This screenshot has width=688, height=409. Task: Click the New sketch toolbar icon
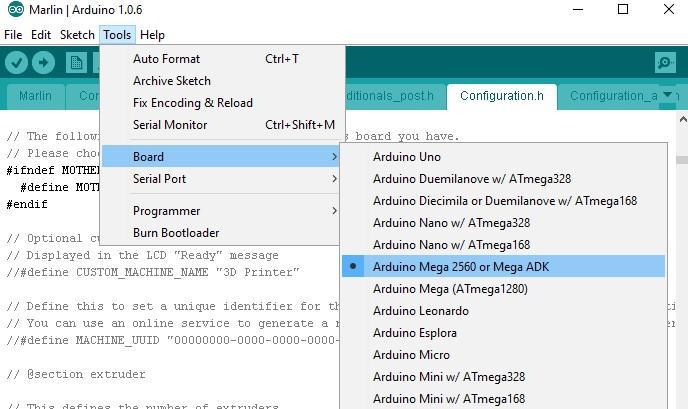pos(76,63)
